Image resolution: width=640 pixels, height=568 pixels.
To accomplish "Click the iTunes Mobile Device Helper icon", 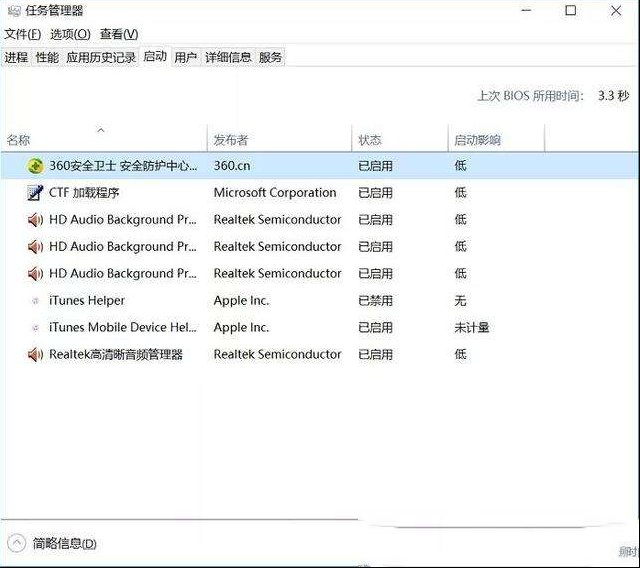I will click(36, 327).
